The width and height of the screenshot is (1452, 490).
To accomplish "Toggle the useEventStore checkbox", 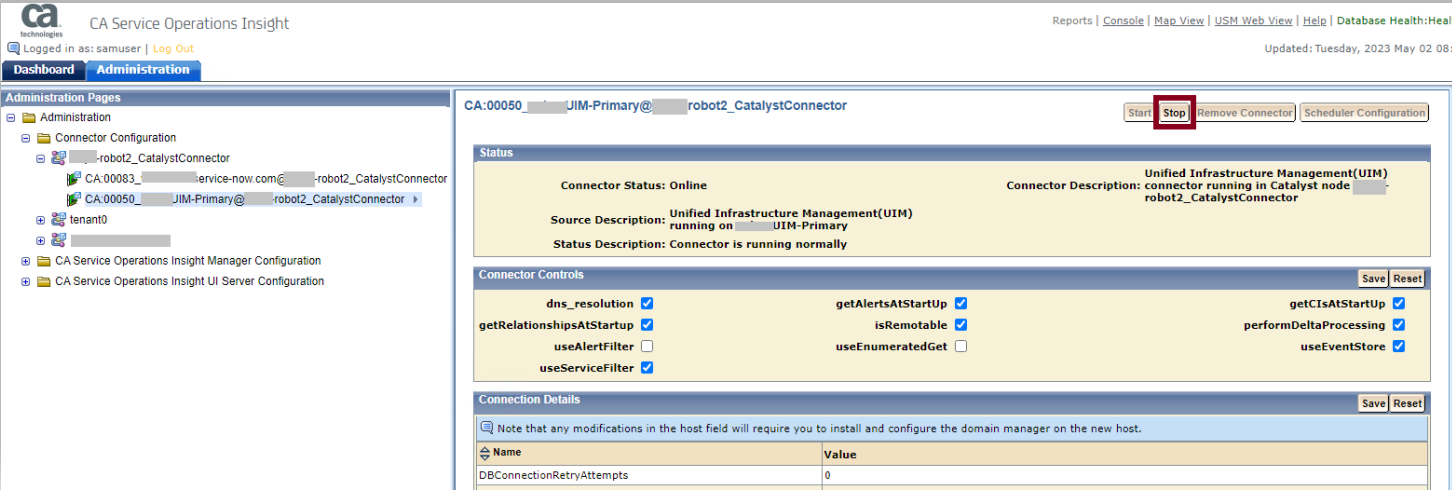I will (1399, 347).
